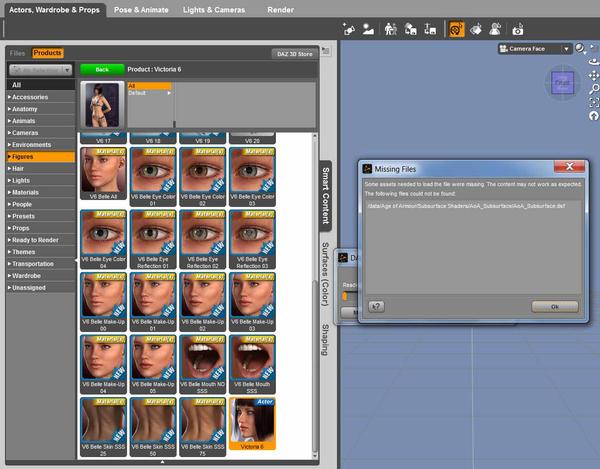The width and height of the screenshot is (600, 469).
Task: Select the All filter in product header
Action: pos(149,86)
